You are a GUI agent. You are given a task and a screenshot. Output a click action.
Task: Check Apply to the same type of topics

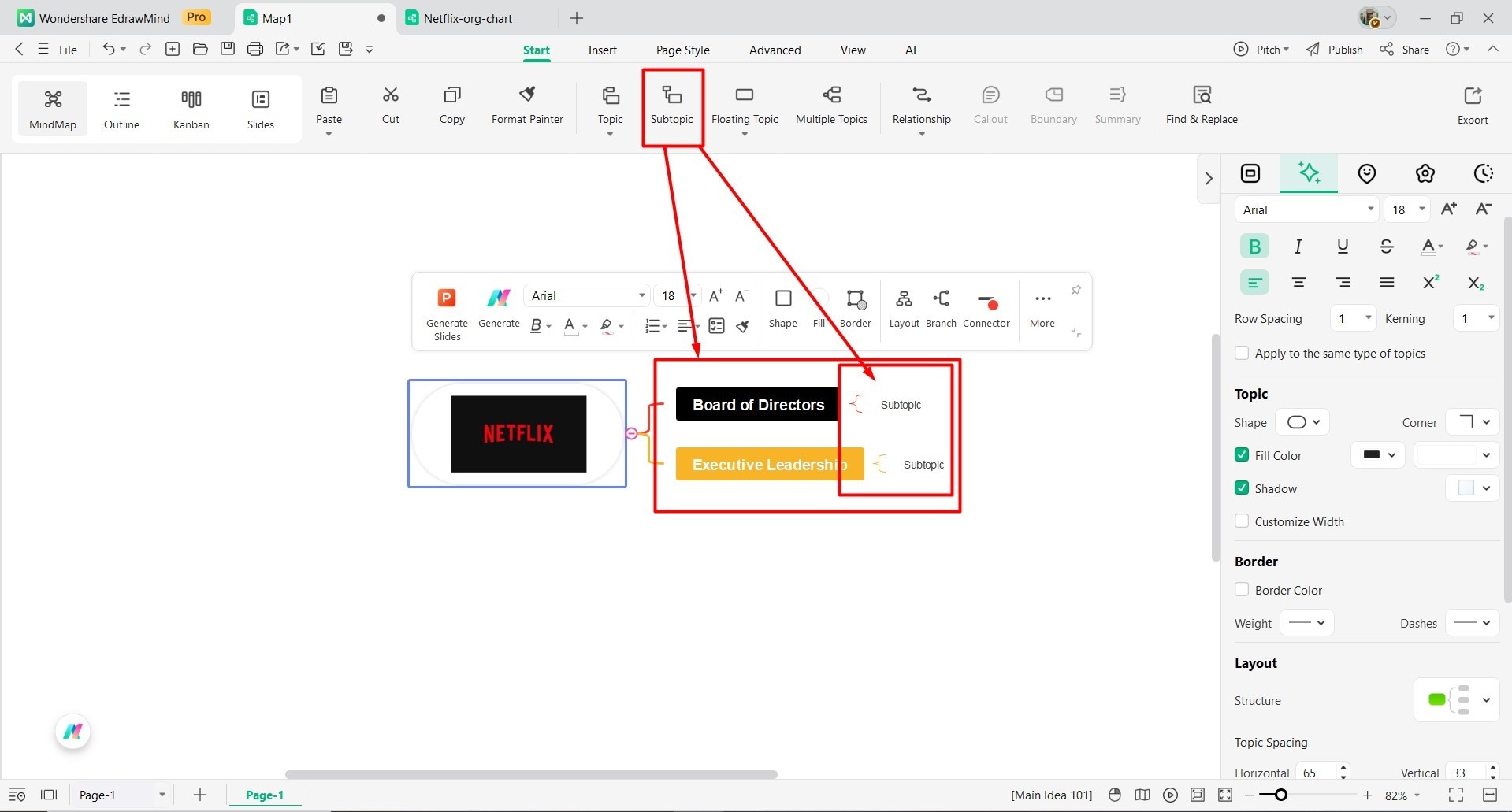(x=1242, y=353)
